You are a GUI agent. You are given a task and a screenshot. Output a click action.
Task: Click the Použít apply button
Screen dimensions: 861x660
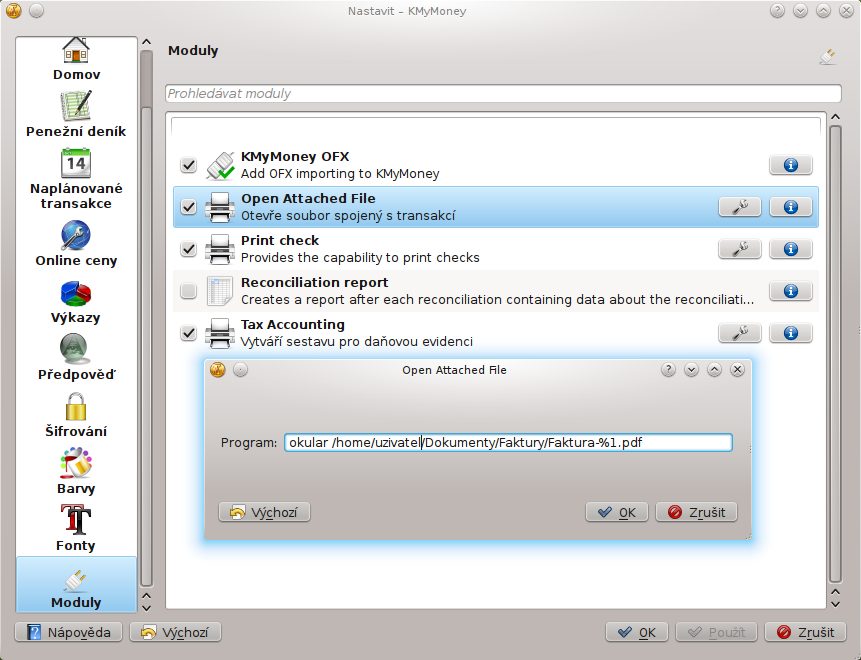point(717,633)
